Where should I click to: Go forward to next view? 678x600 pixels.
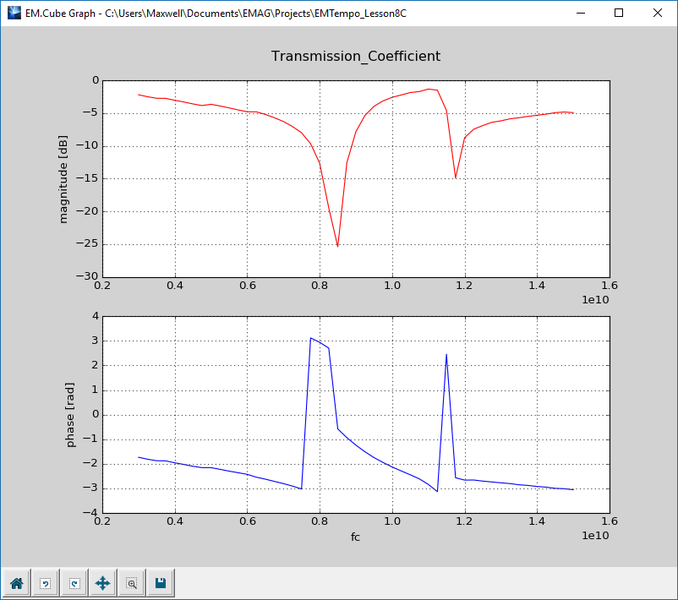74,584
